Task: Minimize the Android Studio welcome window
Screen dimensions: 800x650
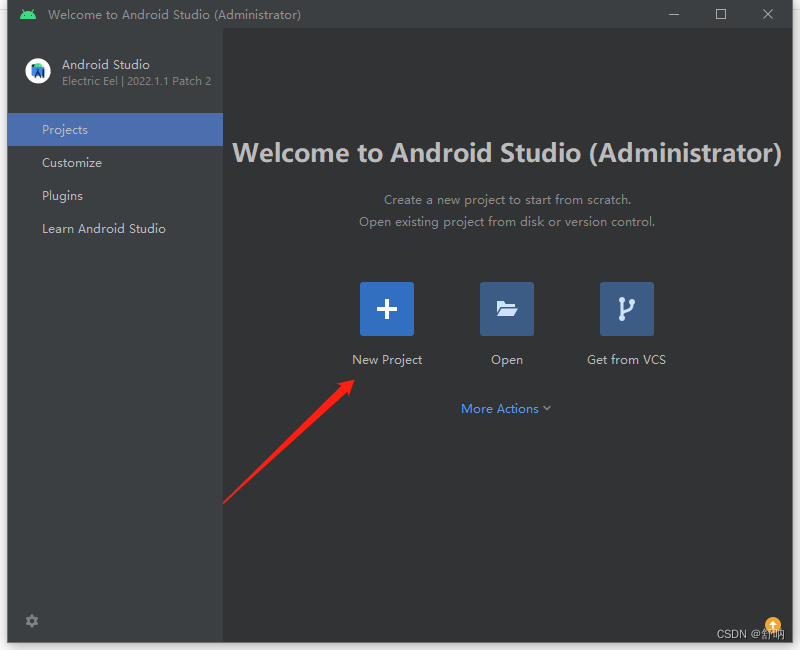Action: point(674,14)
